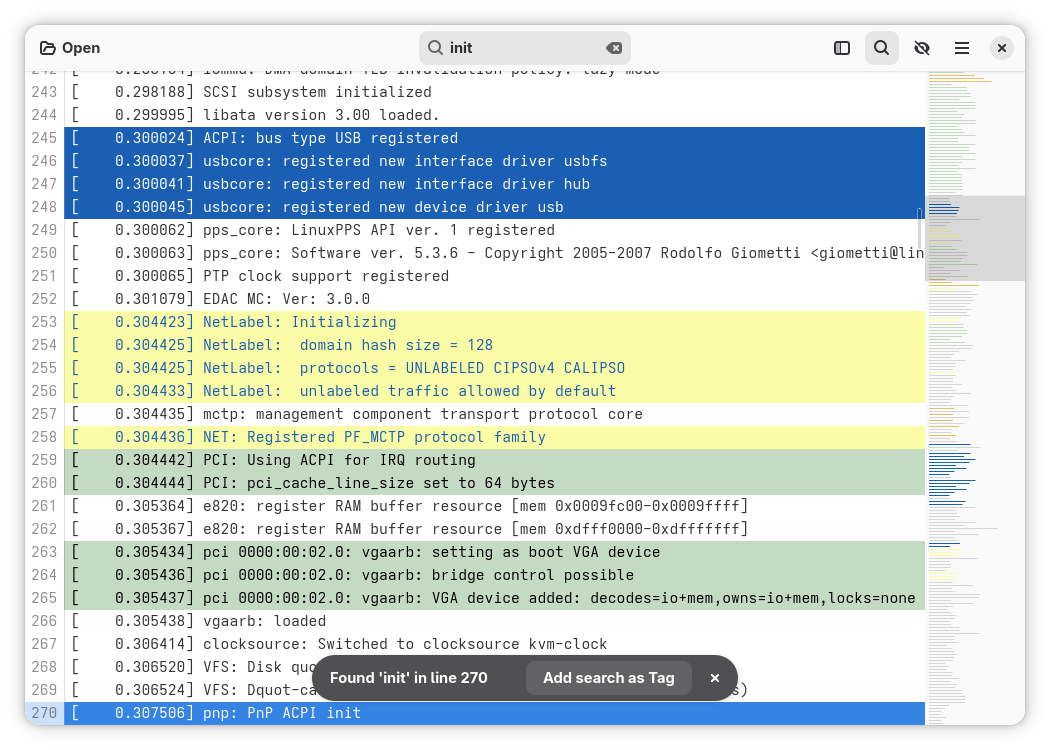Click line number 245 in gutter
1050x750 pixels.
click(44, 138)
